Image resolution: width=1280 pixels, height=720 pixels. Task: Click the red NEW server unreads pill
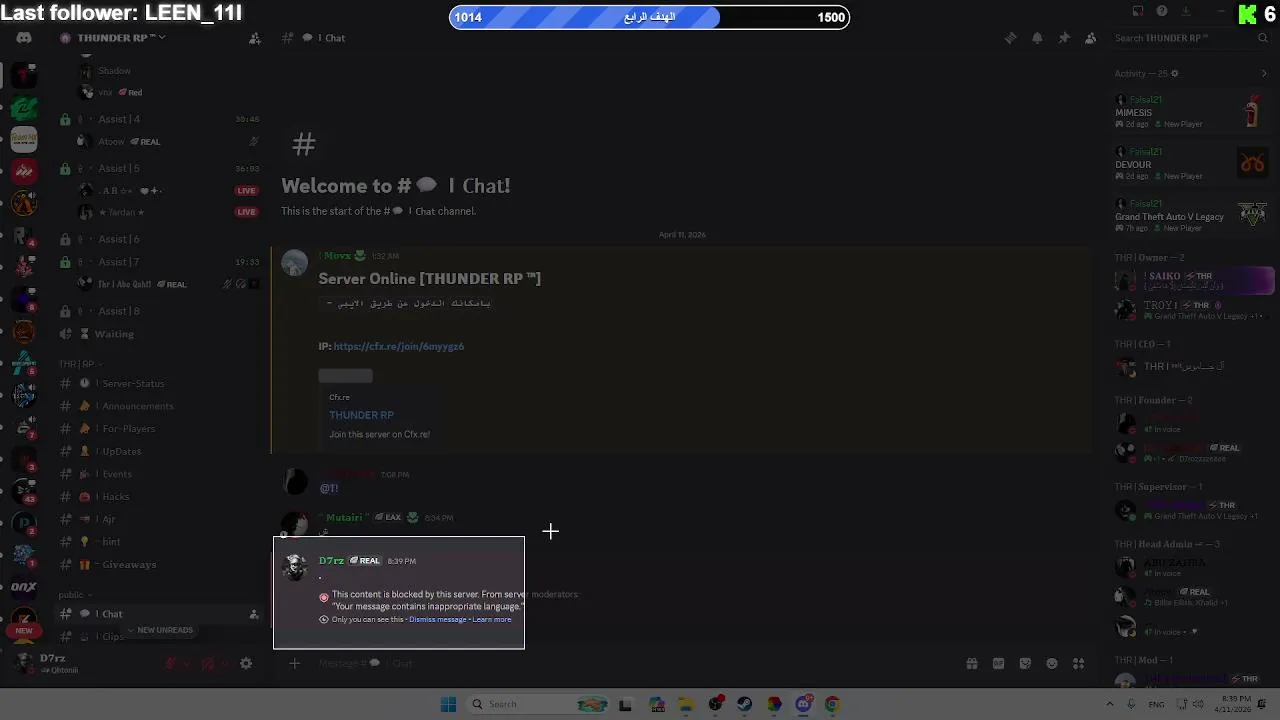coord(24,631)
